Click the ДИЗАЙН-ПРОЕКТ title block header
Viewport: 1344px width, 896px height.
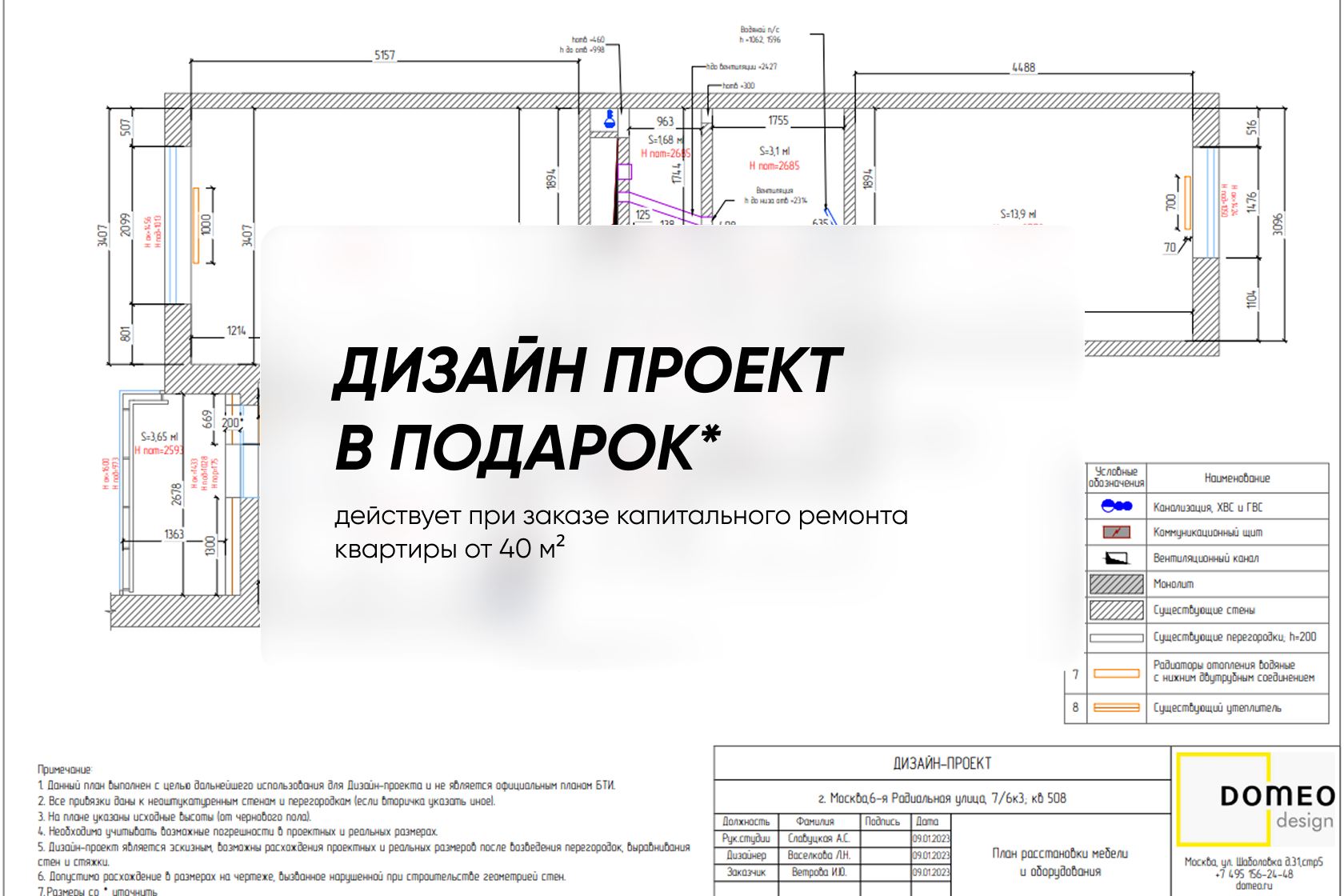(942, 764)
